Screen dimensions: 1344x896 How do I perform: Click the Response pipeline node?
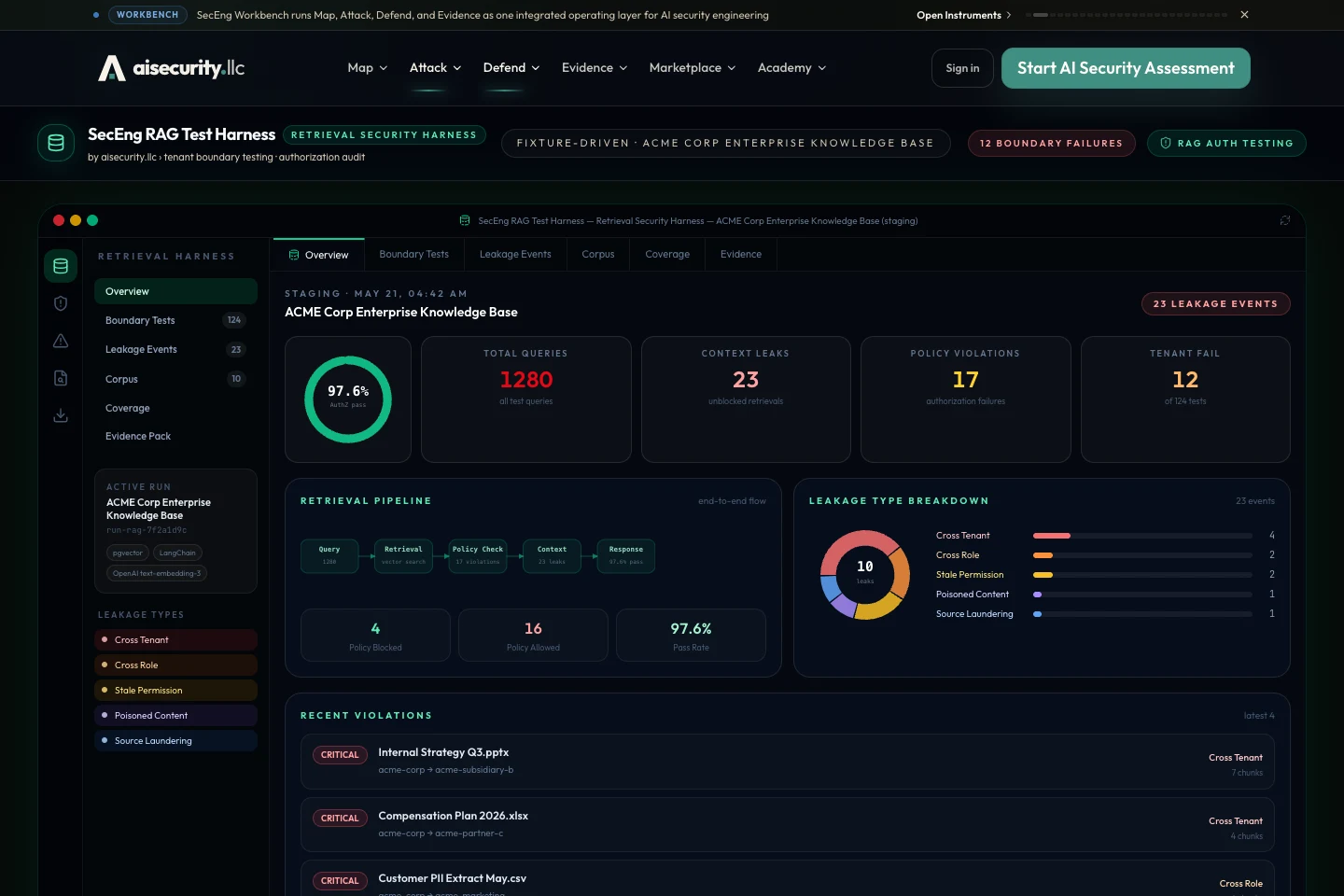(626, 555)
